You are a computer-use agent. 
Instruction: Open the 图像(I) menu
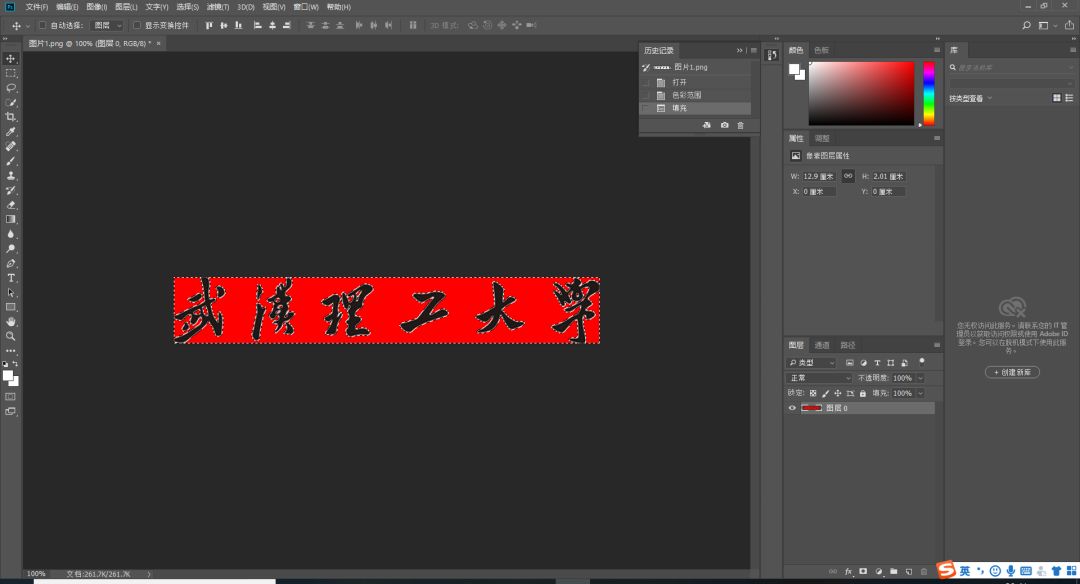tap(96, 7)
